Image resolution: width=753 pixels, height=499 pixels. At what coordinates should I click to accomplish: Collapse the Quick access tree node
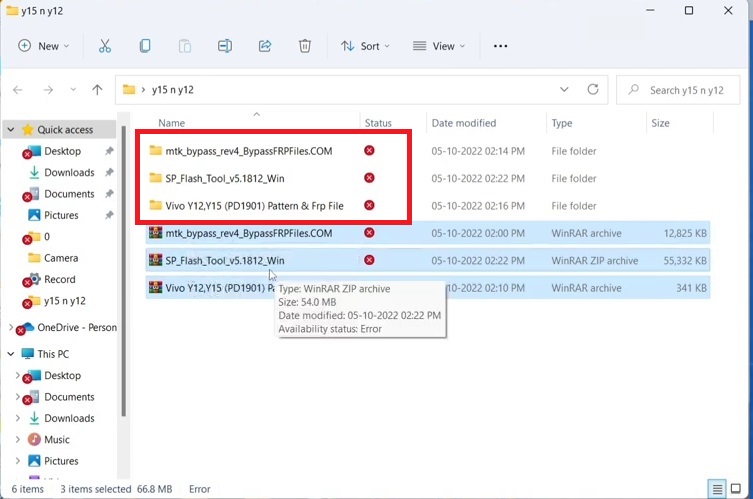pyautogui.click(x=11, y=130)
